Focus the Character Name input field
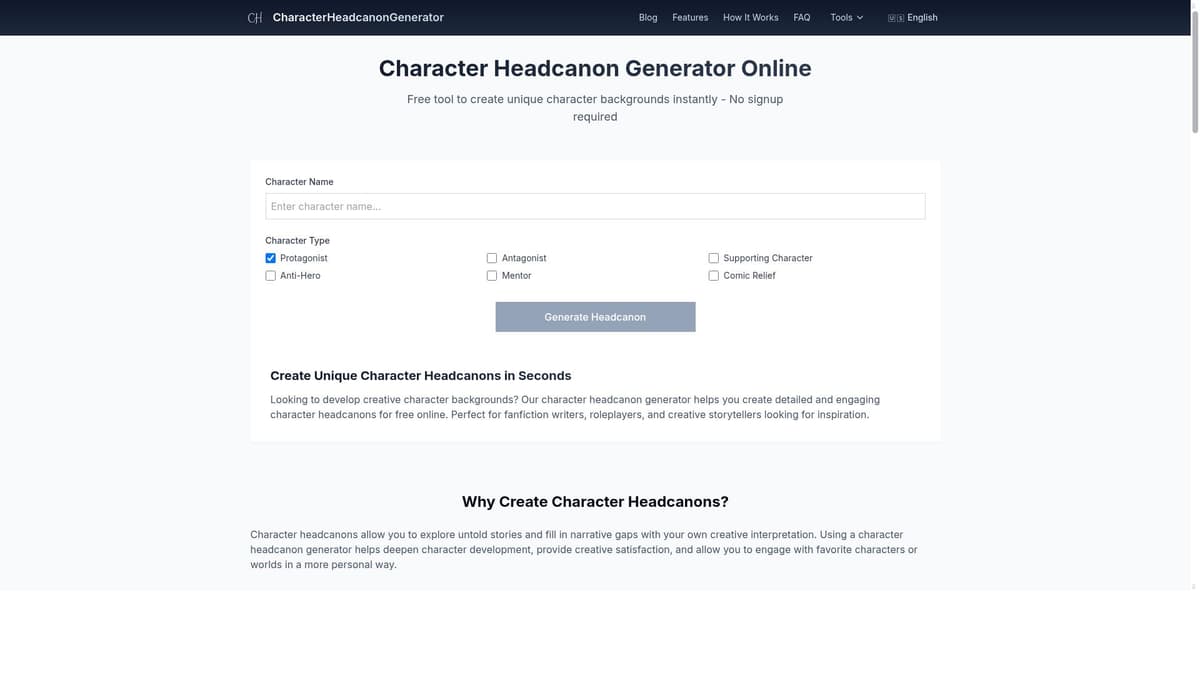This screenshot has width=1200, height=675. click(595, 206)
